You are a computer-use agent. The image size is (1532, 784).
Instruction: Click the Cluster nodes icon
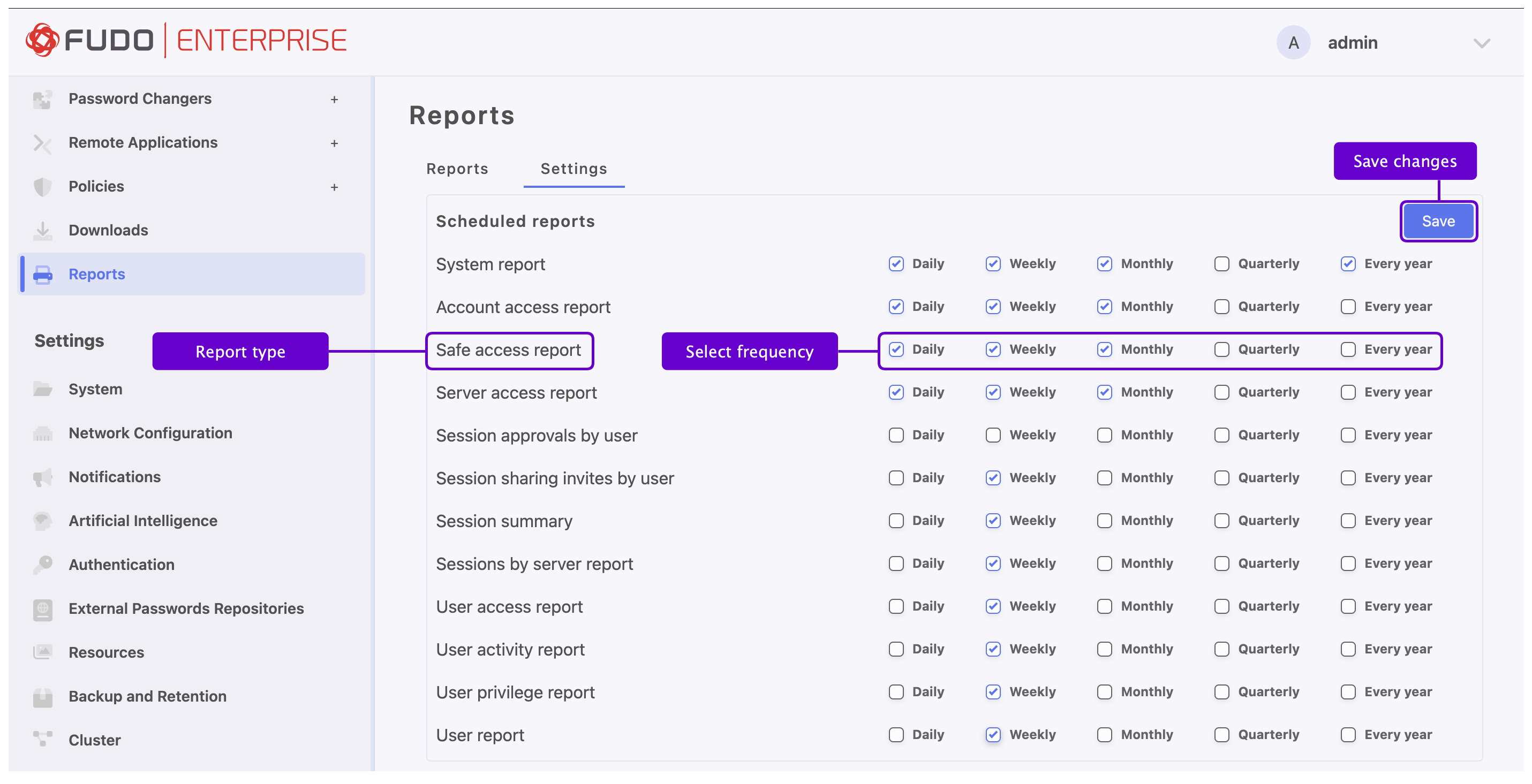click(42, 740)
